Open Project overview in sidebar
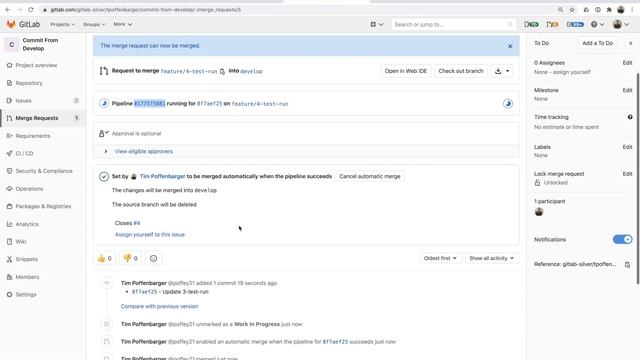 pyautogui.click(x=36, y=65)
